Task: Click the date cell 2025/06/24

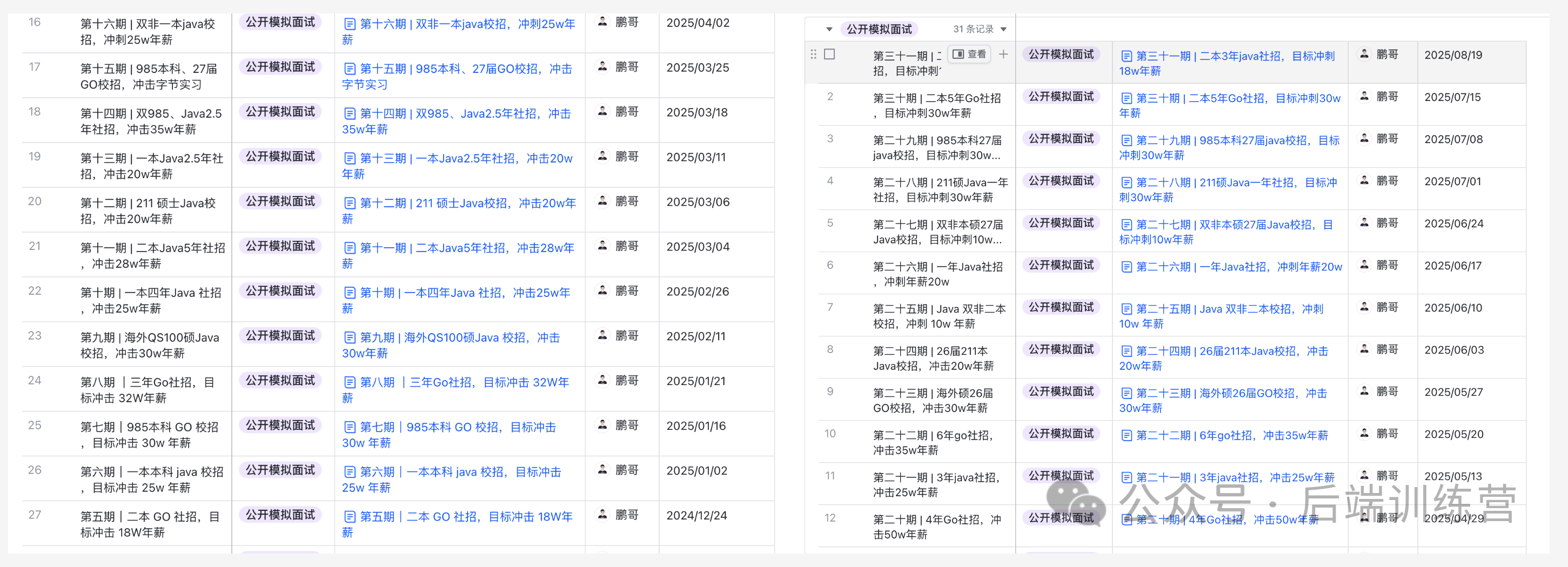Action: [1453, 224]
